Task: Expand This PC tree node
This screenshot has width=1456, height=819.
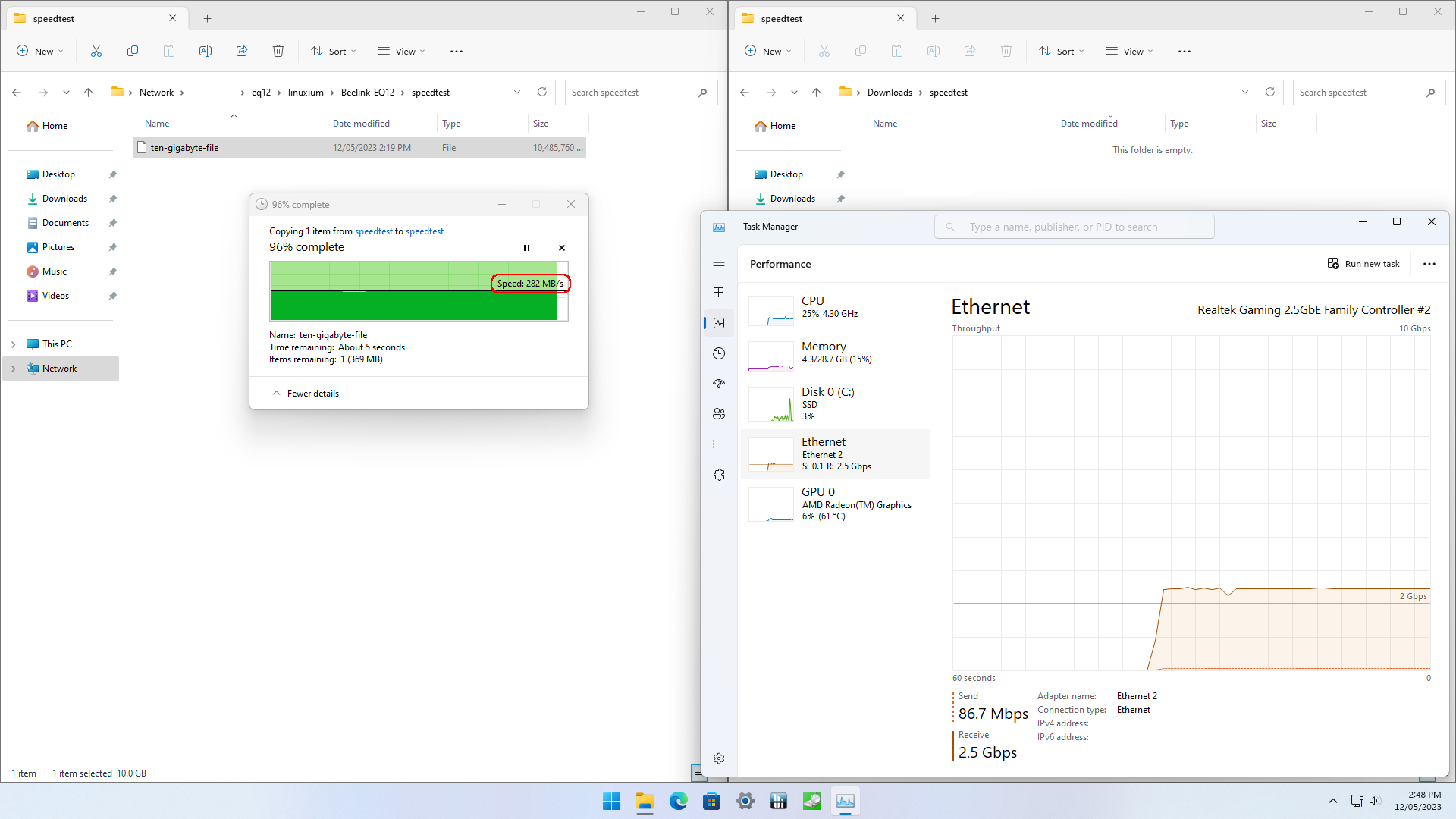Action: tap(13, 344)
